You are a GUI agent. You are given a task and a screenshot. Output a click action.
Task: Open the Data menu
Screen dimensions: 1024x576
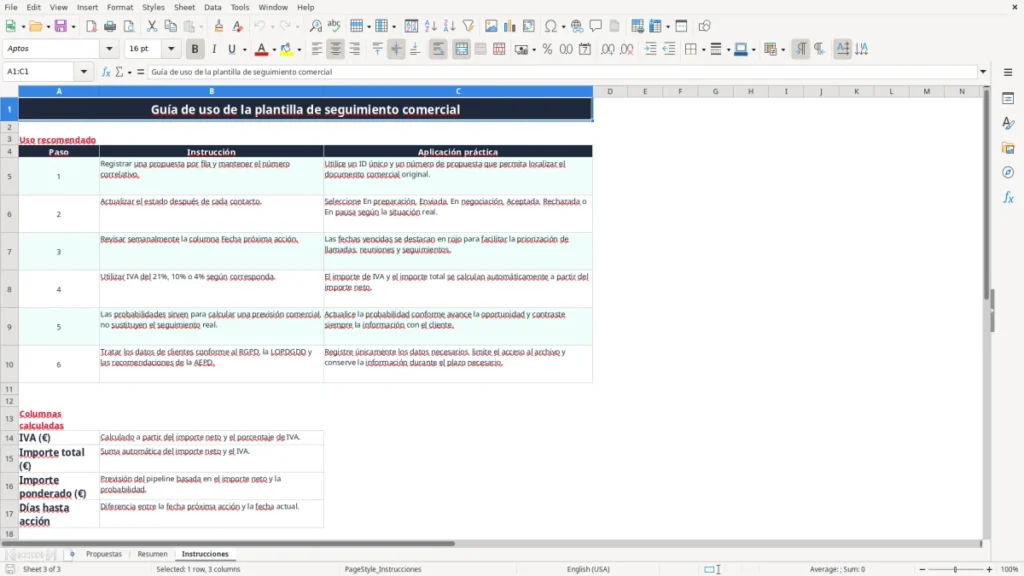click(212, 7)
